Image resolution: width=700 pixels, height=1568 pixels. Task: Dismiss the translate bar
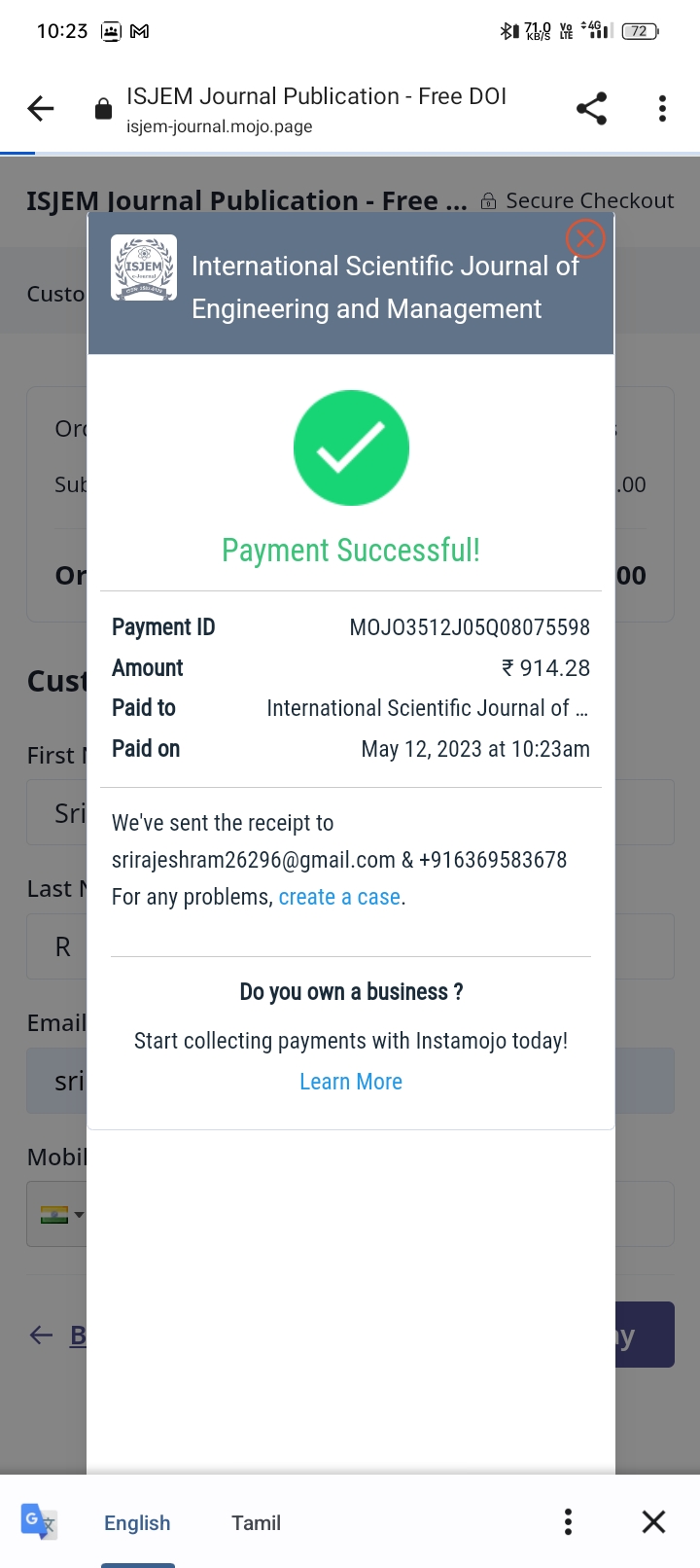point(653,1522)
